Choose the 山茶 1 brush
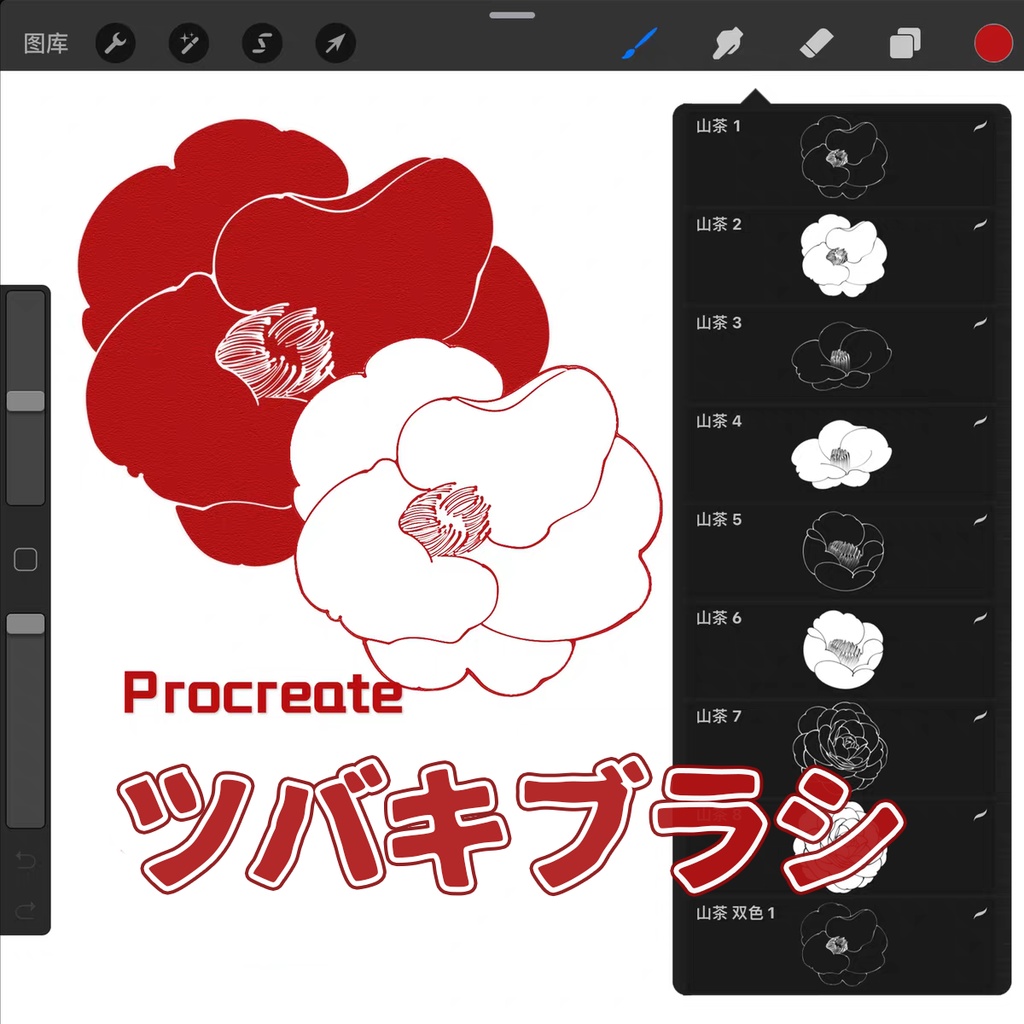1024x1024 pixels. pyautogui.click(x=841, y=157)
